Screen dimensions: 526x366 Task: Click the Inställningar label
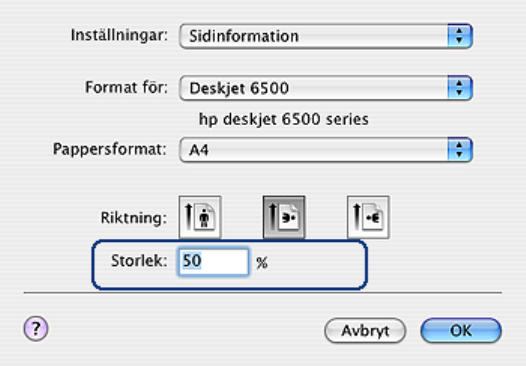tap(119, 35)
